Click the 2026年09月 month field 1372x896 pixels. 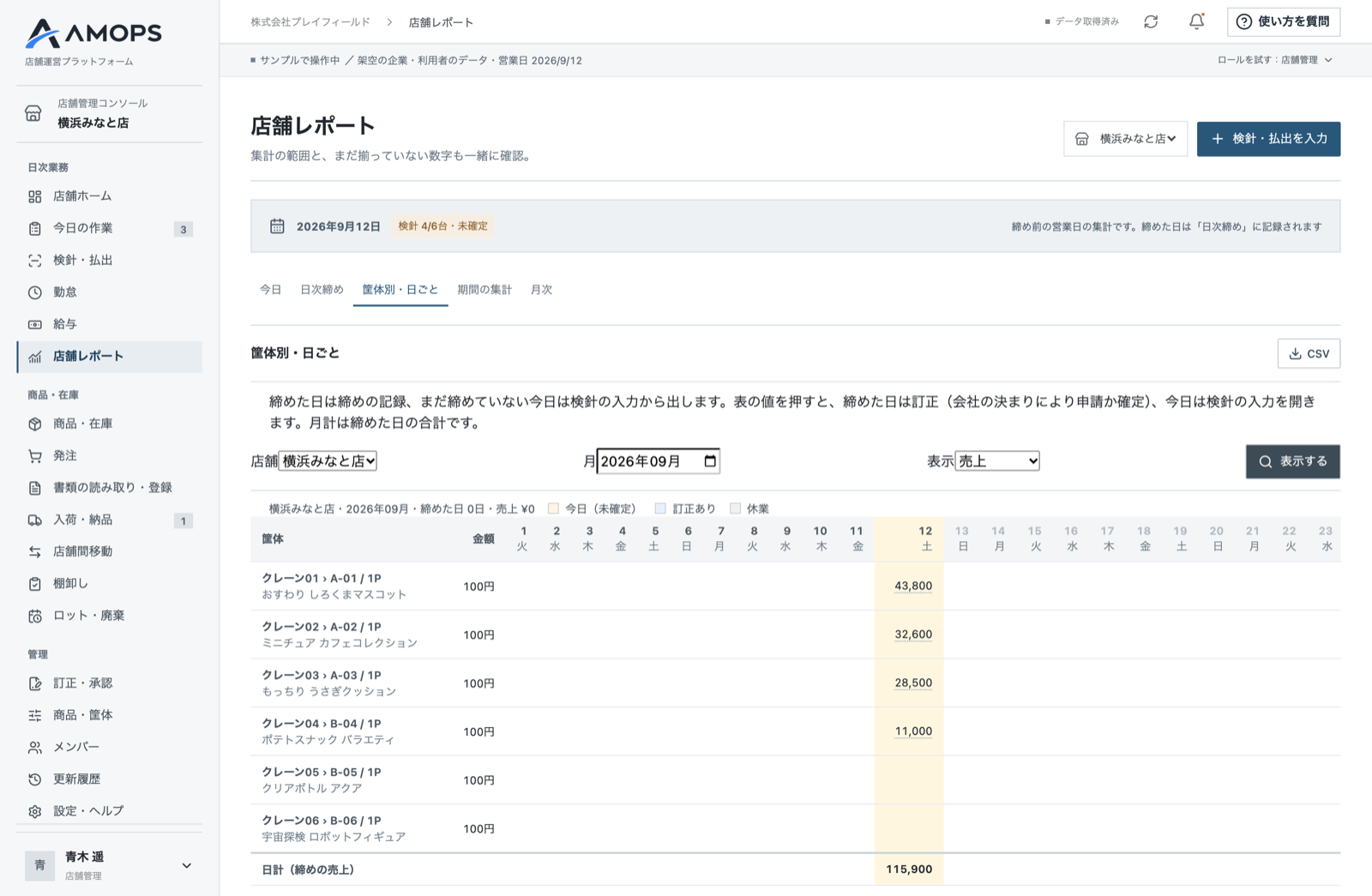click(x=658, y=461)
